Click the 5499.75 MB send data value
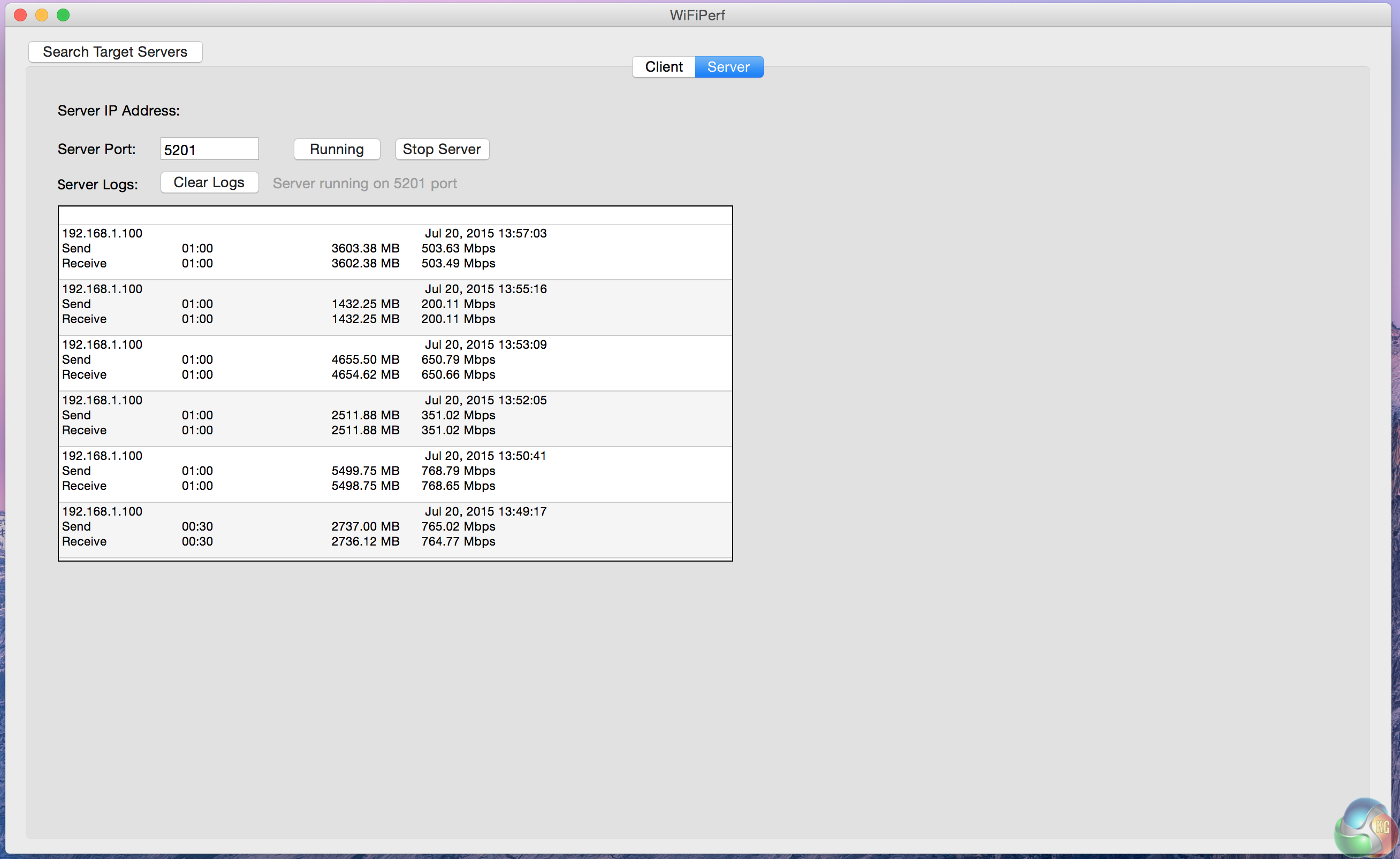 coord(365,471)
